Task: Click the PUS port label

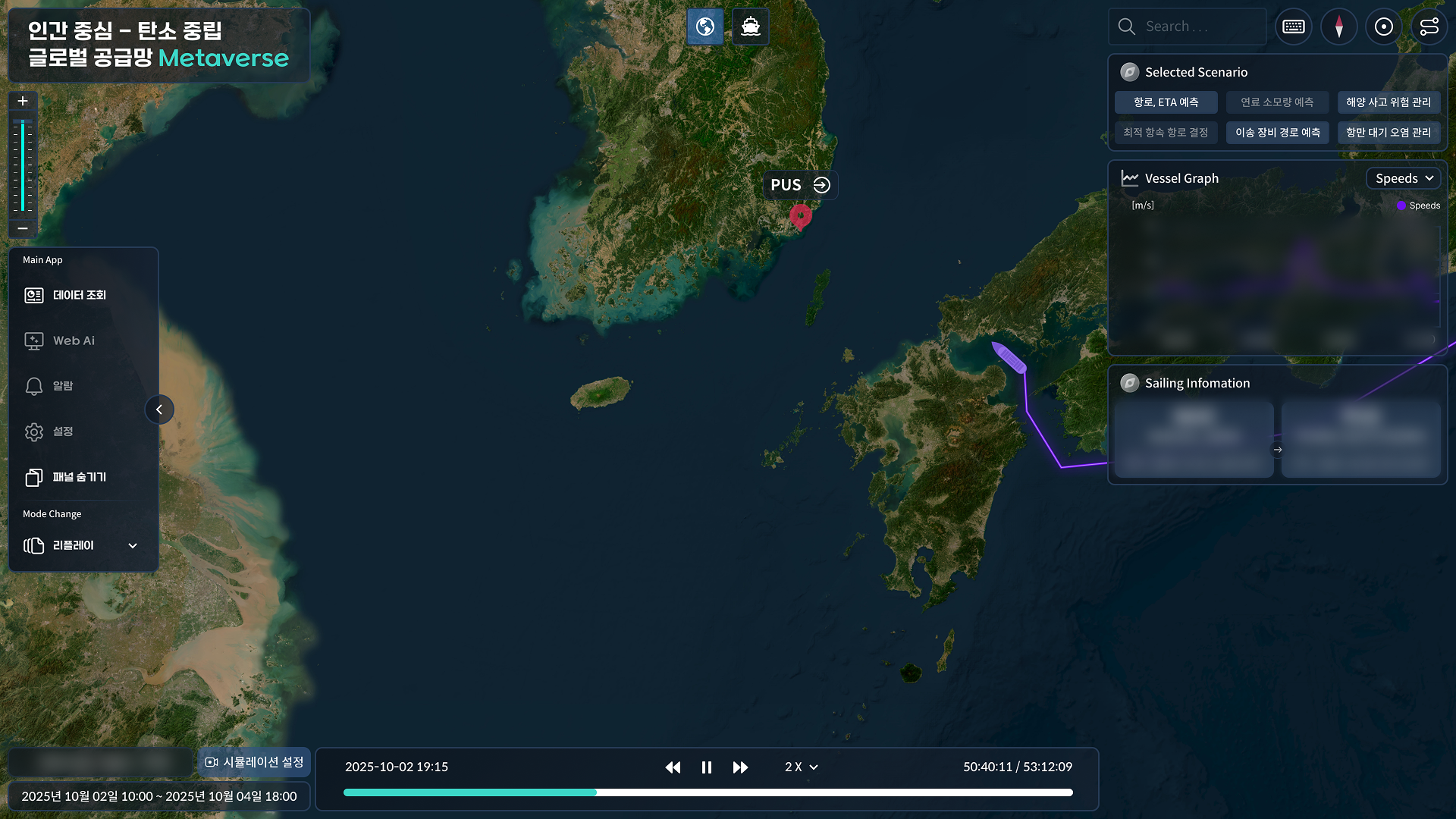Action: (x=786, y=185)
